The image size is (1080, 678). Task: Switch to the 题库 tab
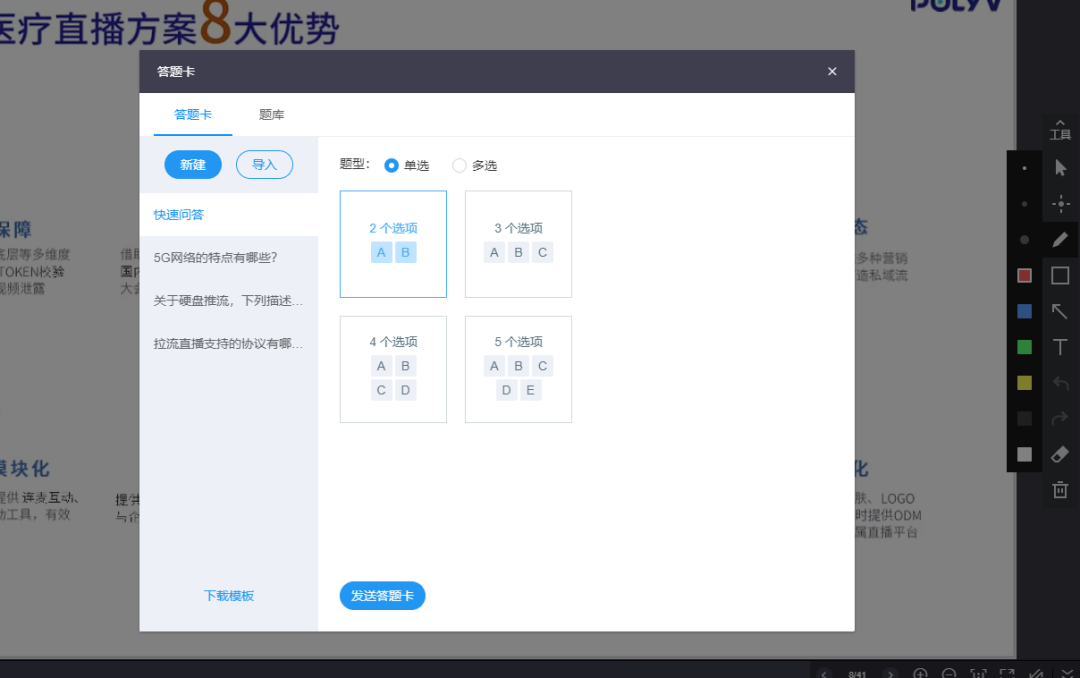pos(271,115)
